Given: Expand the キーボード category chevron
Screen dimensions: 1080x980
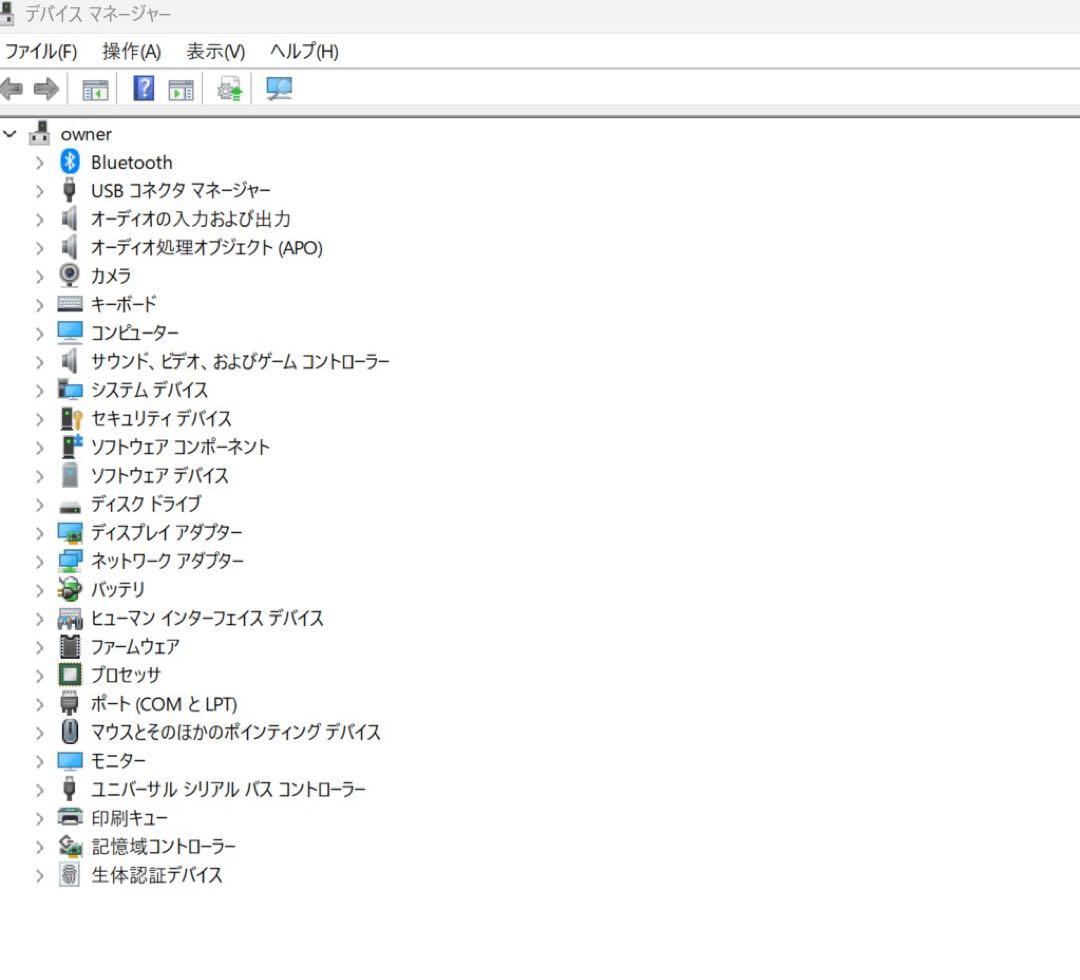Looking at the screenshot, I should pos(39,304).
